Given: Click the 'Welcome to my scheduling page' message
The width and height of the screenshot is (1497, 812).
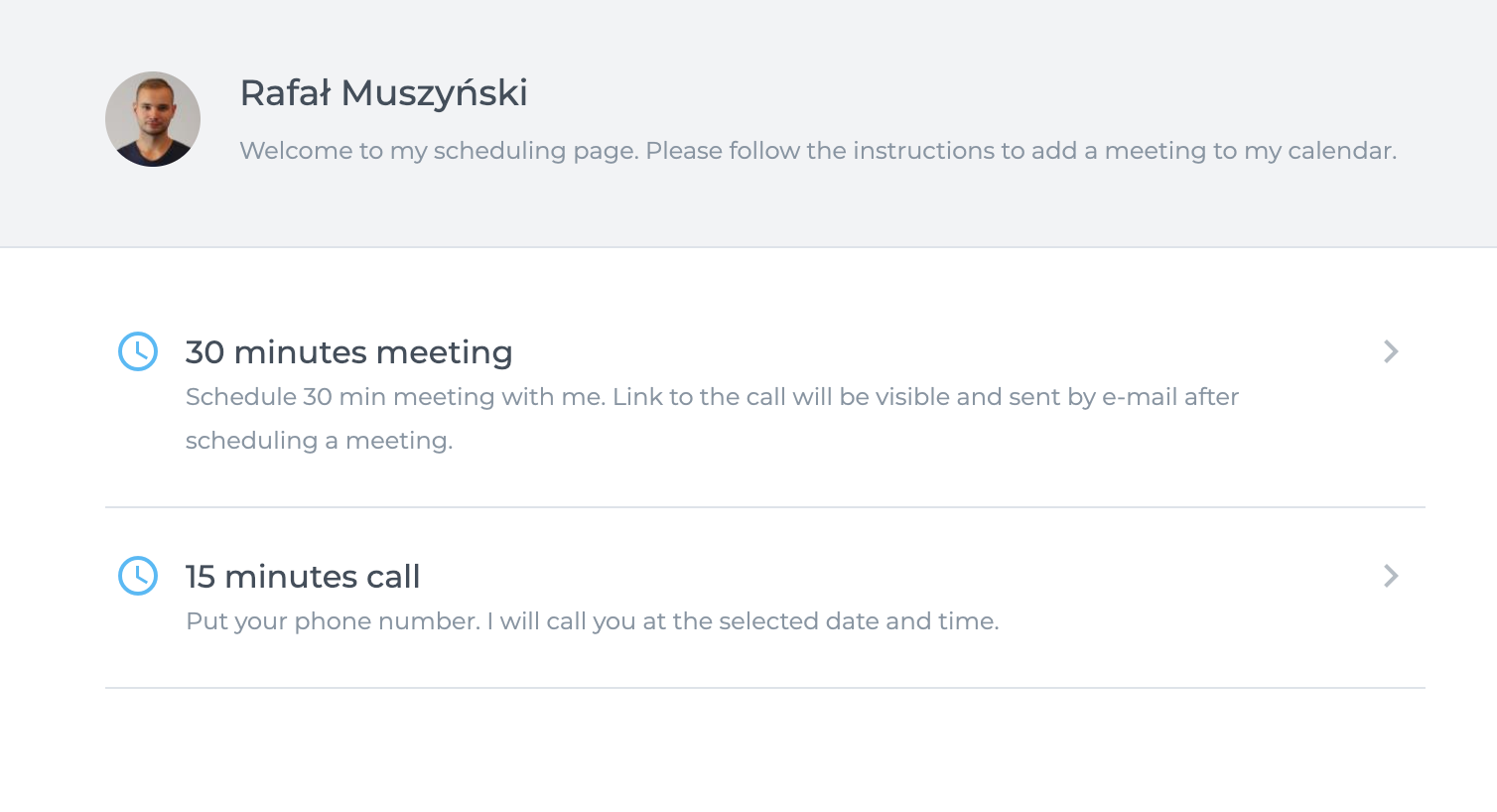Looking at the screenshot, I should click(818, 151).
